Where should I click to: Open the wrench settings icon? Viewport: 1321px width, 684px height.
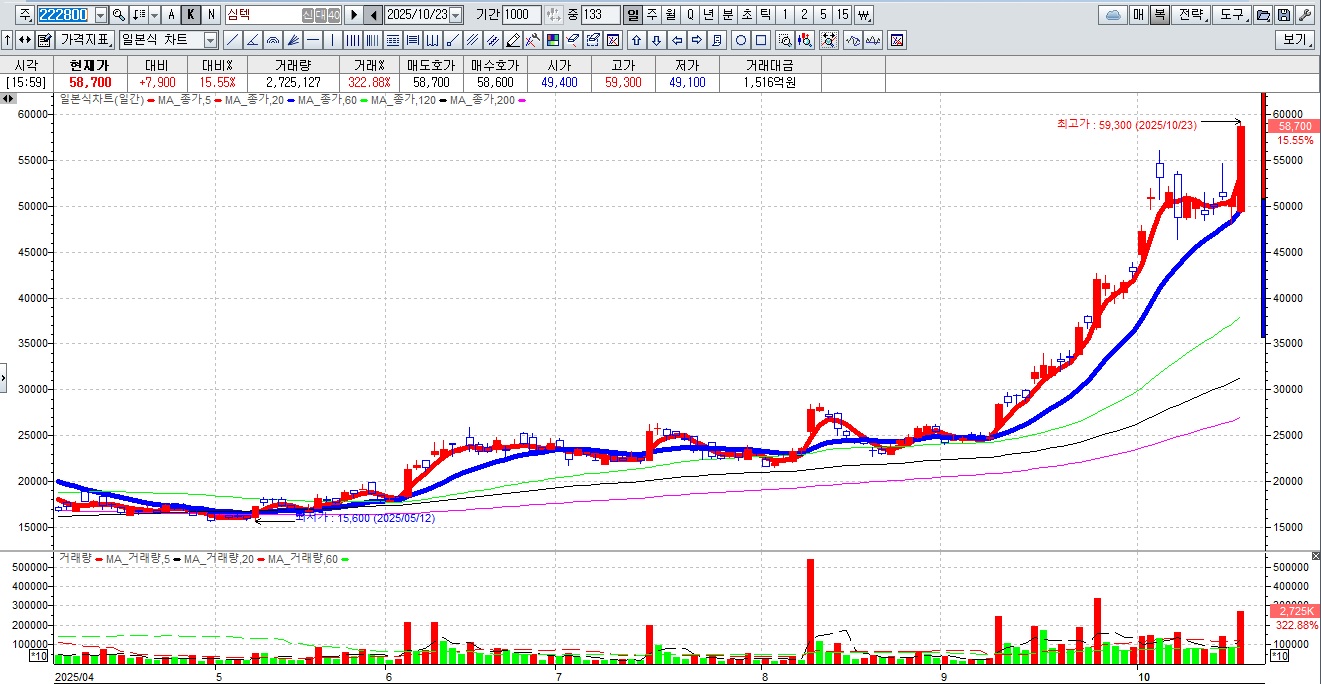(x=1305, y=15)
